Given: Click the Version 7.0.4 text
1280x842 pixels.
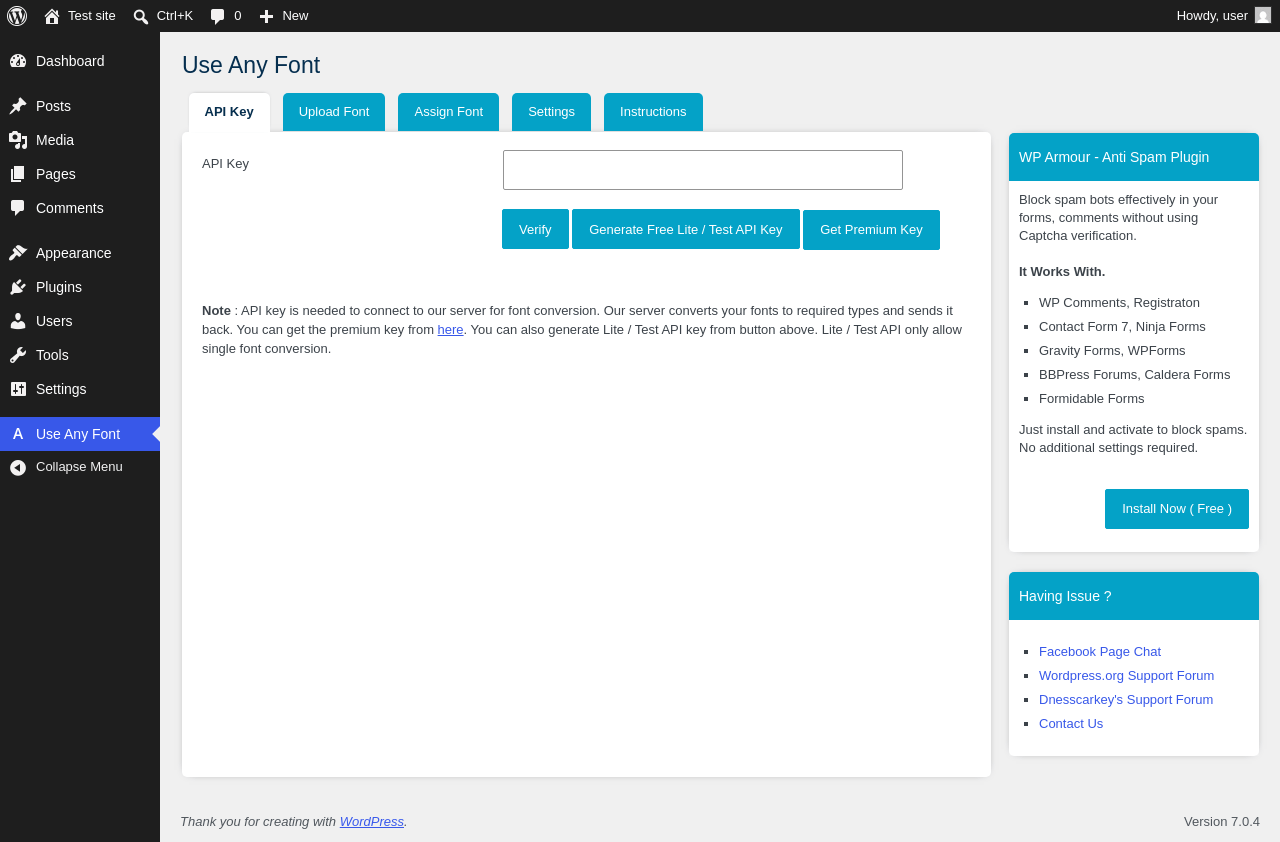Looking at the screenshot, I should (x=1222, y=822).
